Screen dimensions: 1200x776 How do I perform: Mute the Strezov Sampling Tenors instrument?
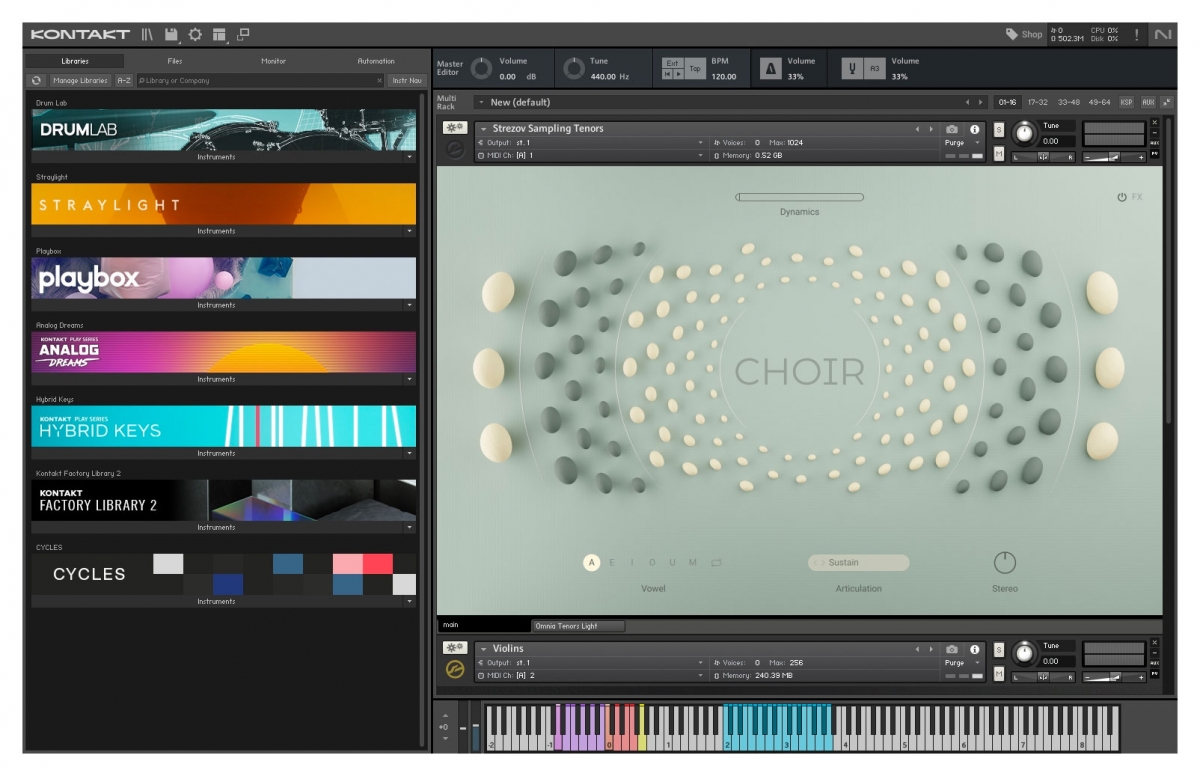(x=998, y=154)
